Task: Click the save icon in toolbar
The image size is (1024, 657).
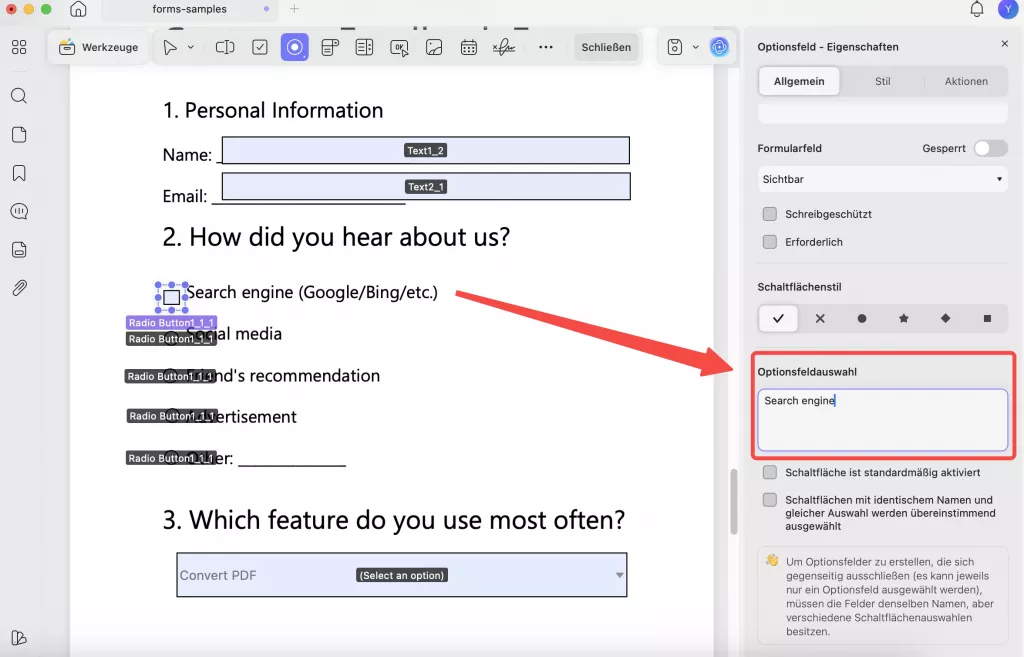Action: pyautogui.click(x=675, y=47)
